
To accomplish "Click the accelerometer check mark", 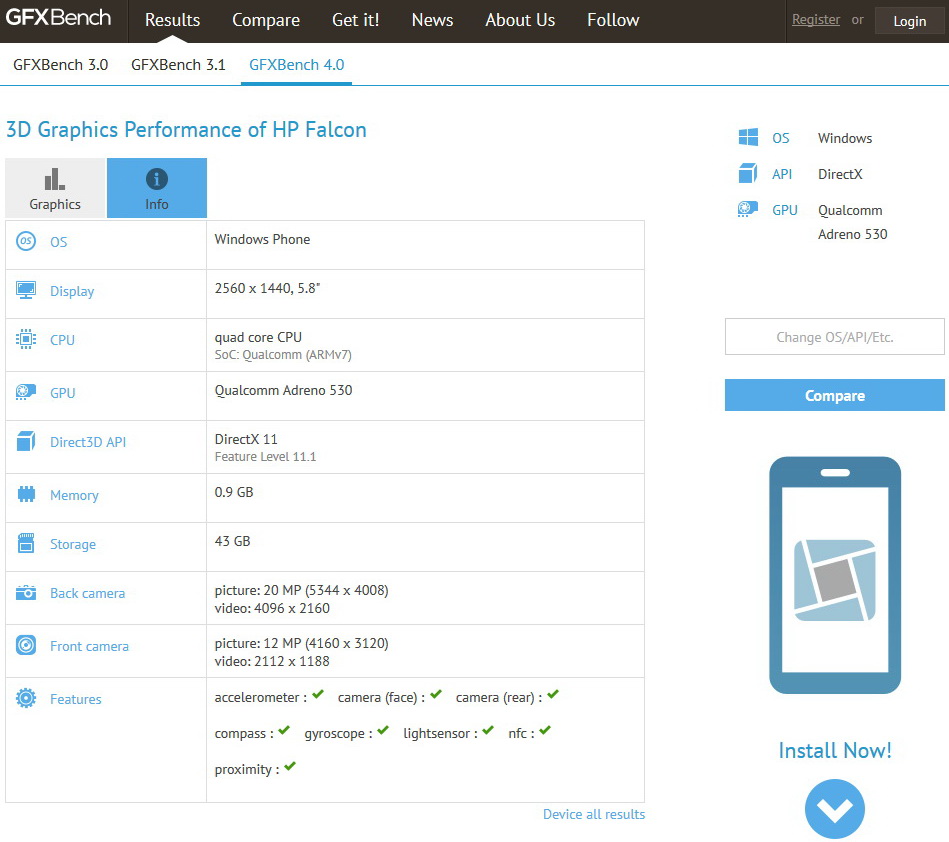I will click(x=318, y=694).
